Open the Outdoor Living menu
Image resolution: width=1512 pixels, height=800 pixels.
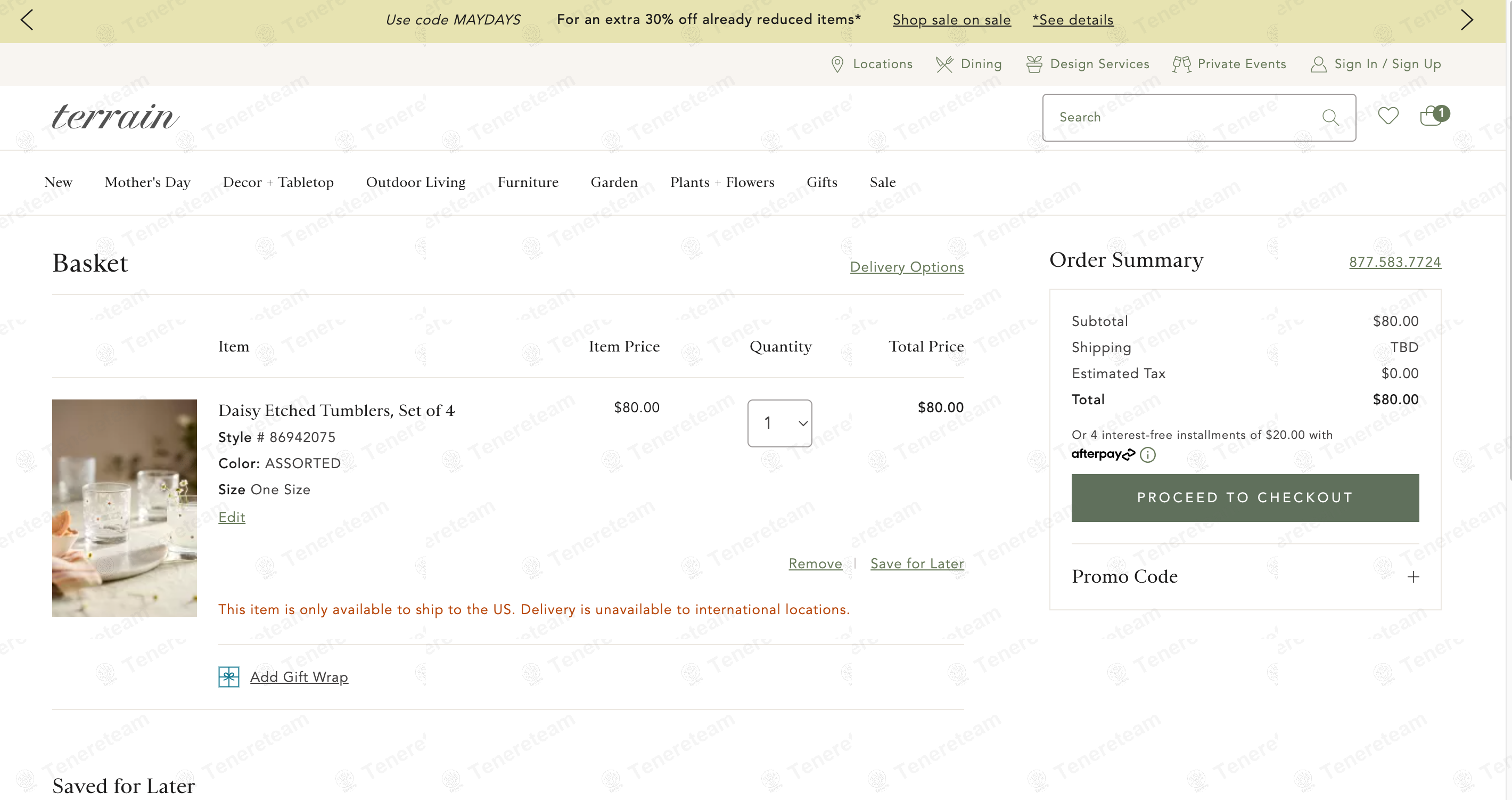point(416,183)
